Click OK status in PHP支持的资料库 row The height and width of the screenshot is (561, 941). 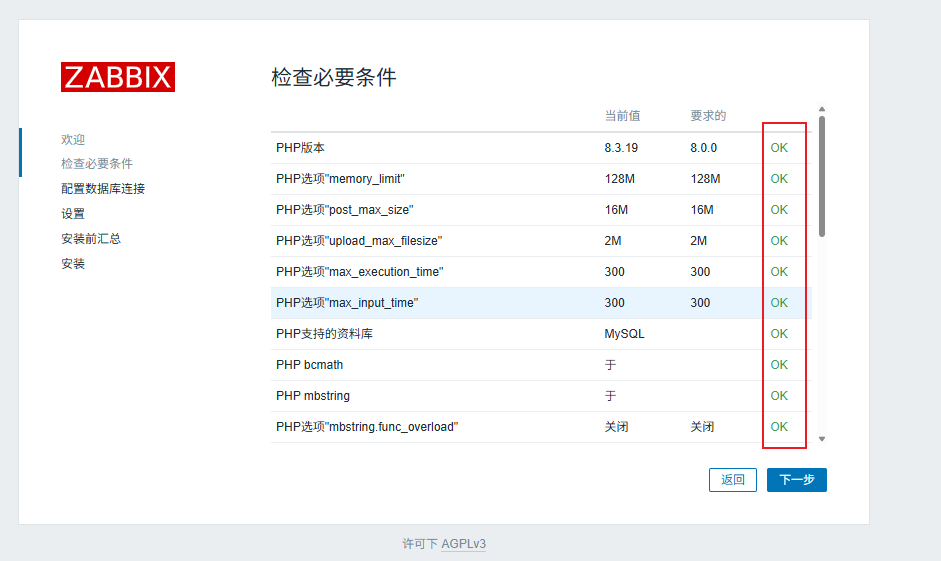(x=779, y=334)
